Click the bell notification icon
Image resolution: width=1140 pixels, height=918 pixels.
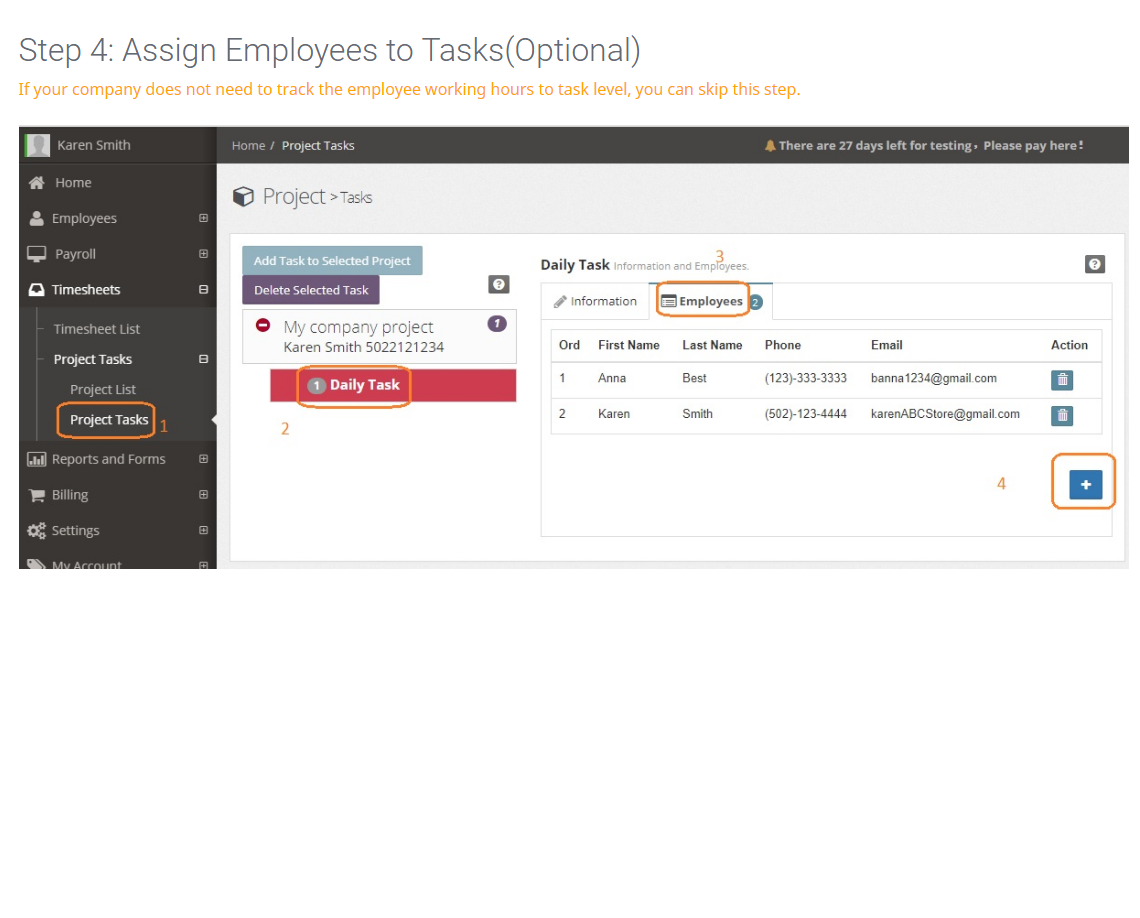770,145
